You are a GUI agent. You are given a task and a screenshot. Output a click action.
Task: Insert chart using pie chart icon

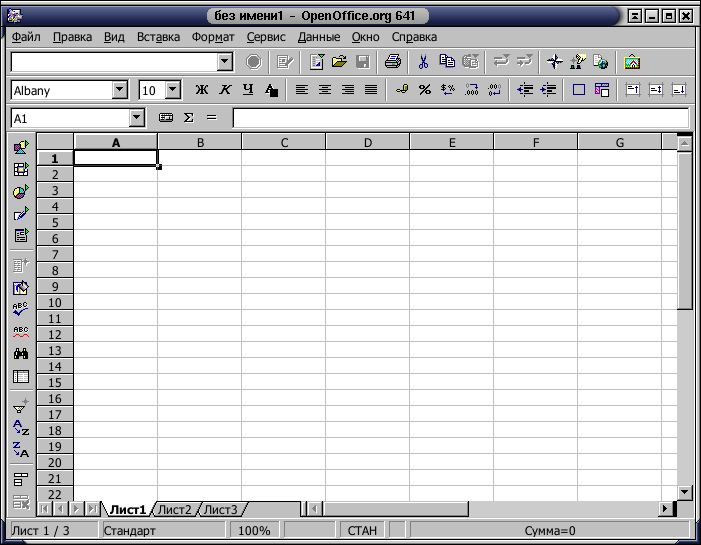pos(21,192)
